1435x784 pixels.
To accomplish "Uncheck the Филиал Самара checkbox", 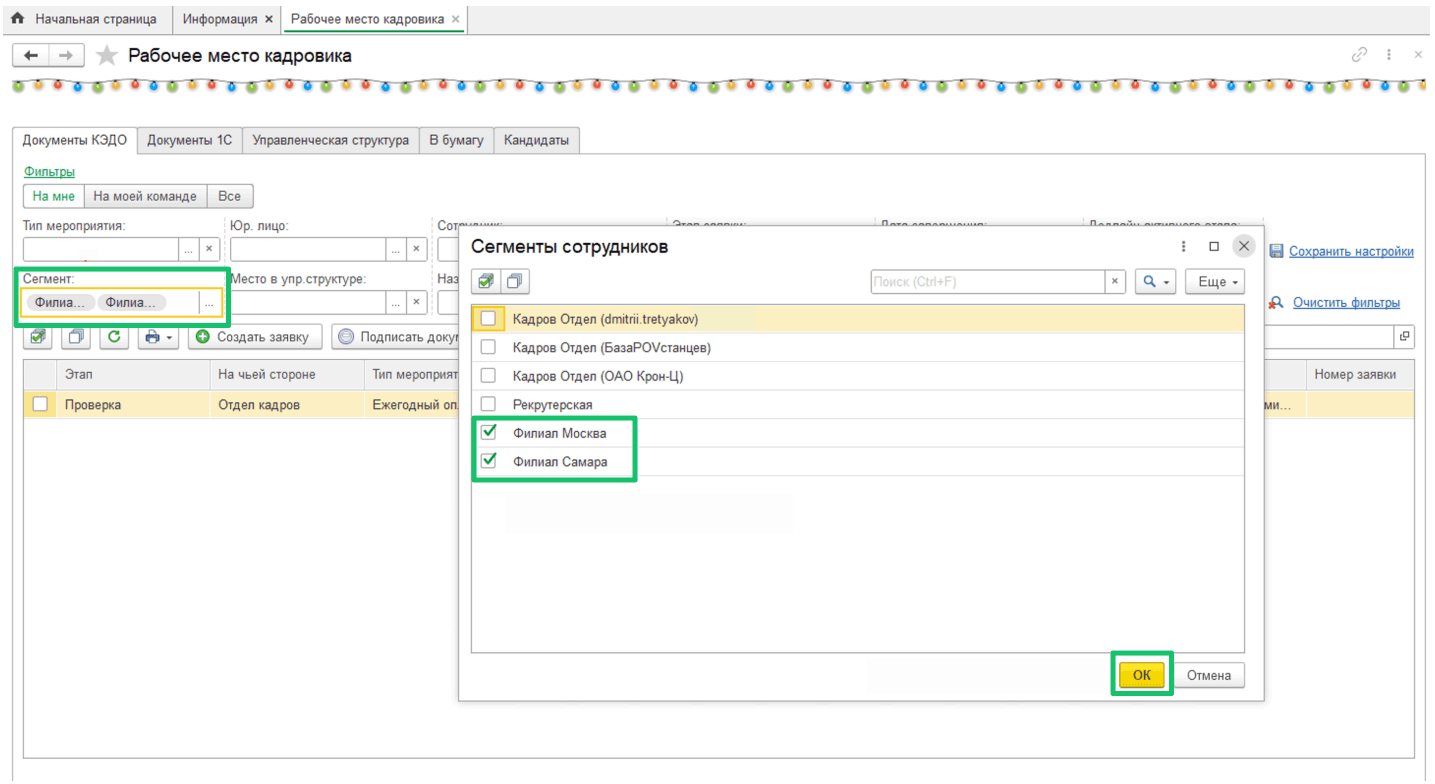I will coord(489,461).
